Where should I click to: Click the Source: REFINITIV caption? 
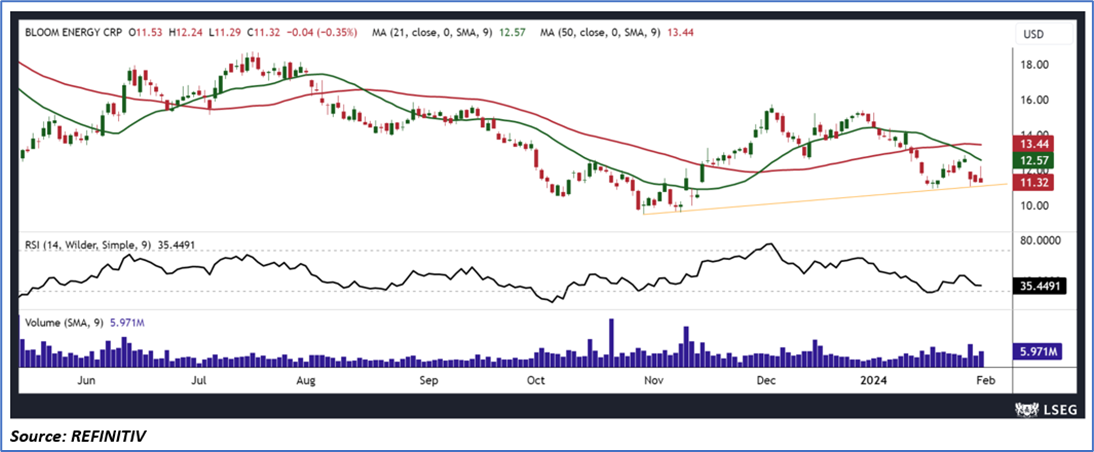point(78,437)
